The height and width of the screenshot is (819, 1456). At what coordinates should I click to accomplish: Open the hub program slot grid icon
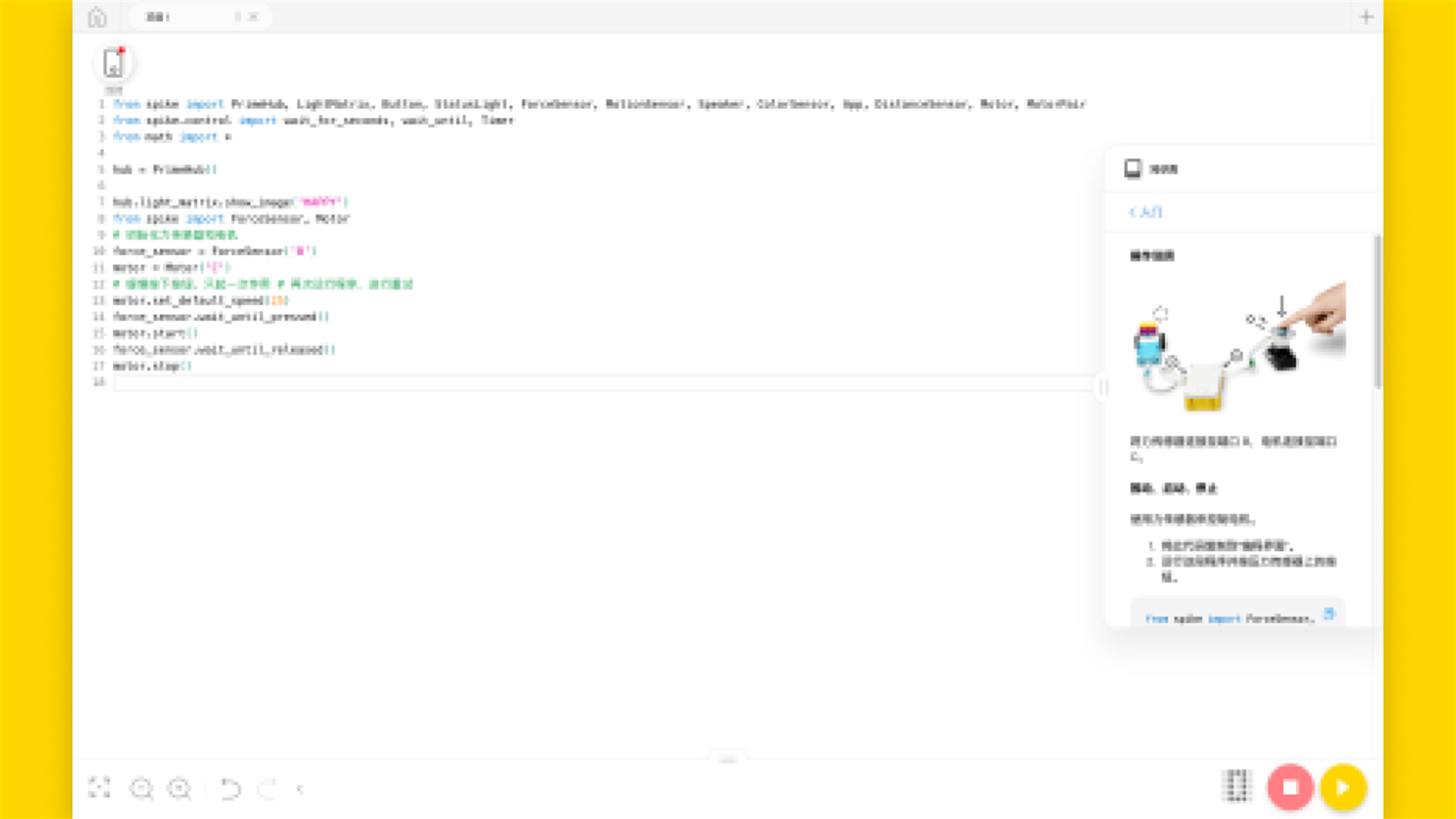(x=1237, y=786)
